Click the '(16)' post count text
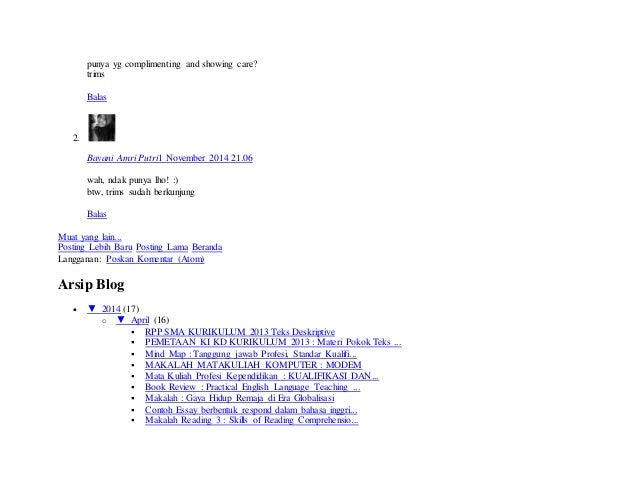638x493 pixels. pos(162,320)
